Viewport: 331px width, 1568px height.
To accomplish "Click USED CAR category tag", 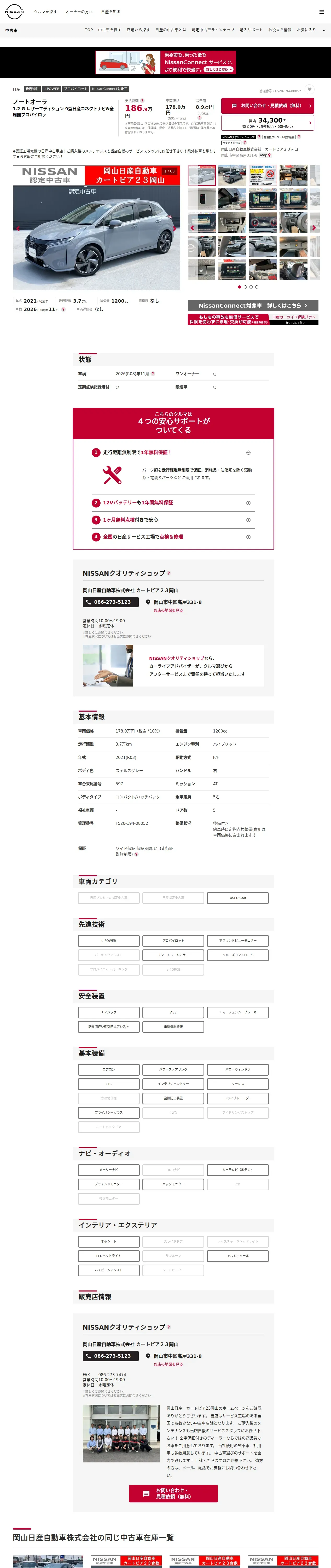I will (238, 898).
